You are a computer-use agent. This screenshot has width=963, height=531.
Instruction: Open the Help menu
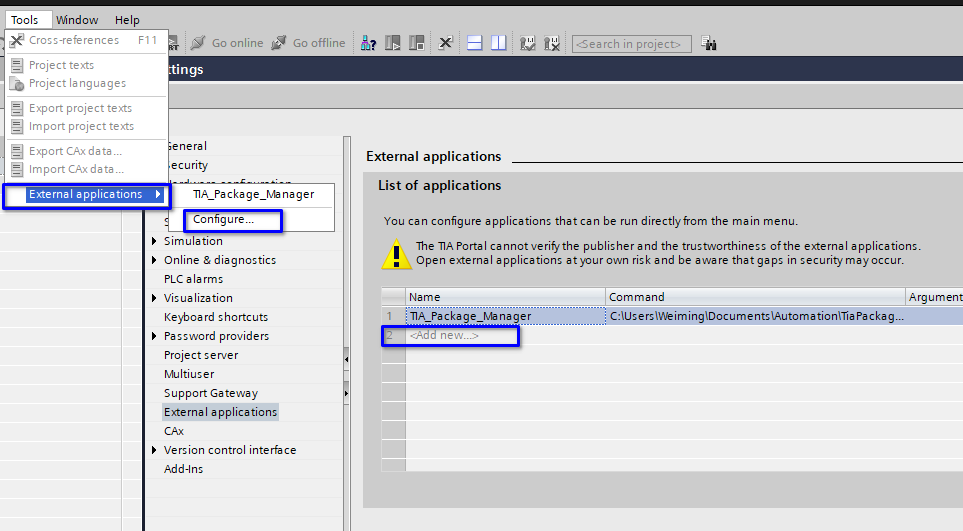[x=127, y=20]
